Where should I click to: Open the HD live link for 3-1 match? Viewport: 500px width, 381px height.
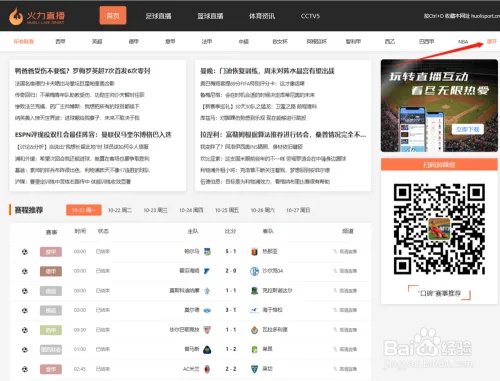(x=345, y=310)
